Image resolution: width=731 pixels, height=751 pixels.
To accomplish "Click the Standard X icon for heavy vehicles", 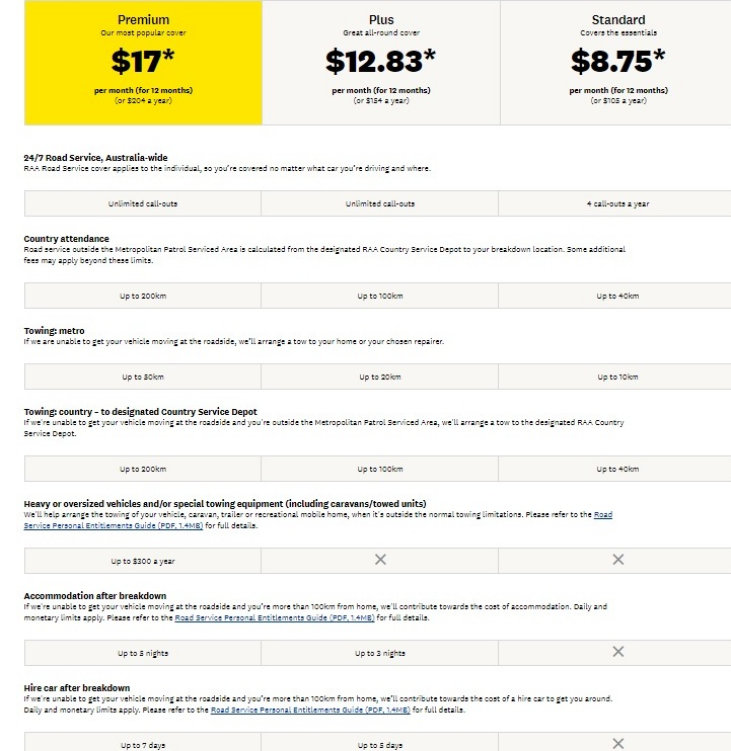I will [618, 559].
